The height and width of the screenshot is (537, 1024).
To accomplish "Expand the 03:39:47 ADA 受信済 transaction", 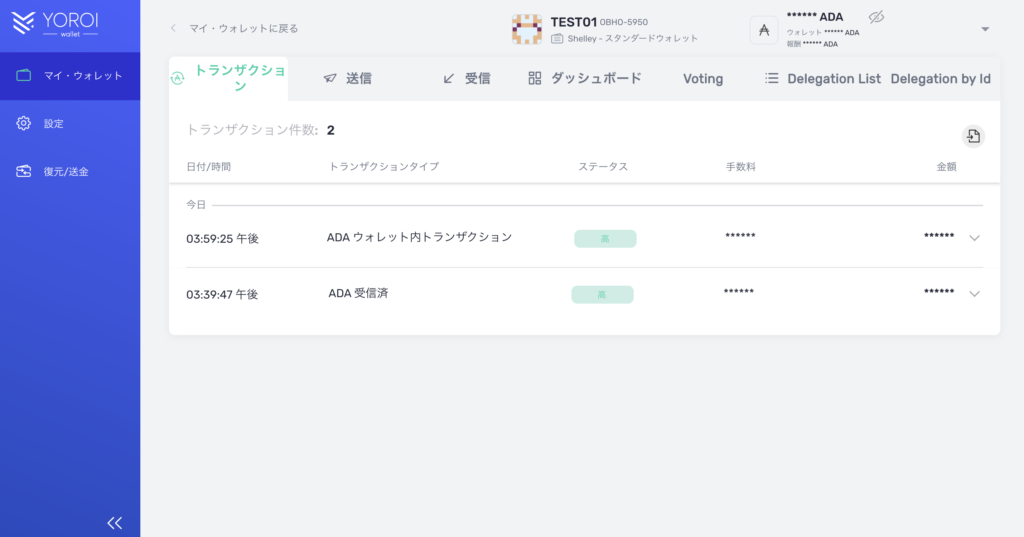I will pyautogui.click(x=975, y=294).
